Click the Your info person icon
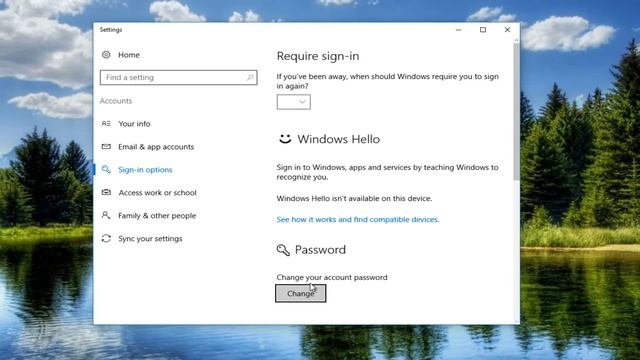Viewport: 640px width, 360px height. [106, 123]
